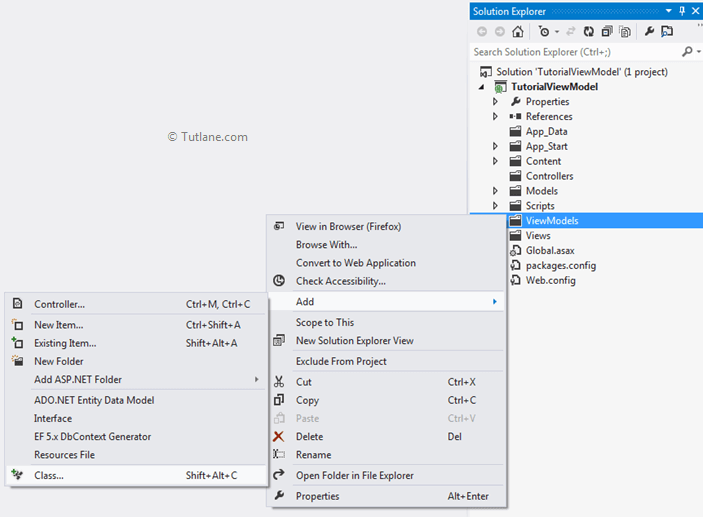This screenshot has width=703, height=517.
Task: Go Home in Solution Explorer toolbar
Action: [518, 31]
